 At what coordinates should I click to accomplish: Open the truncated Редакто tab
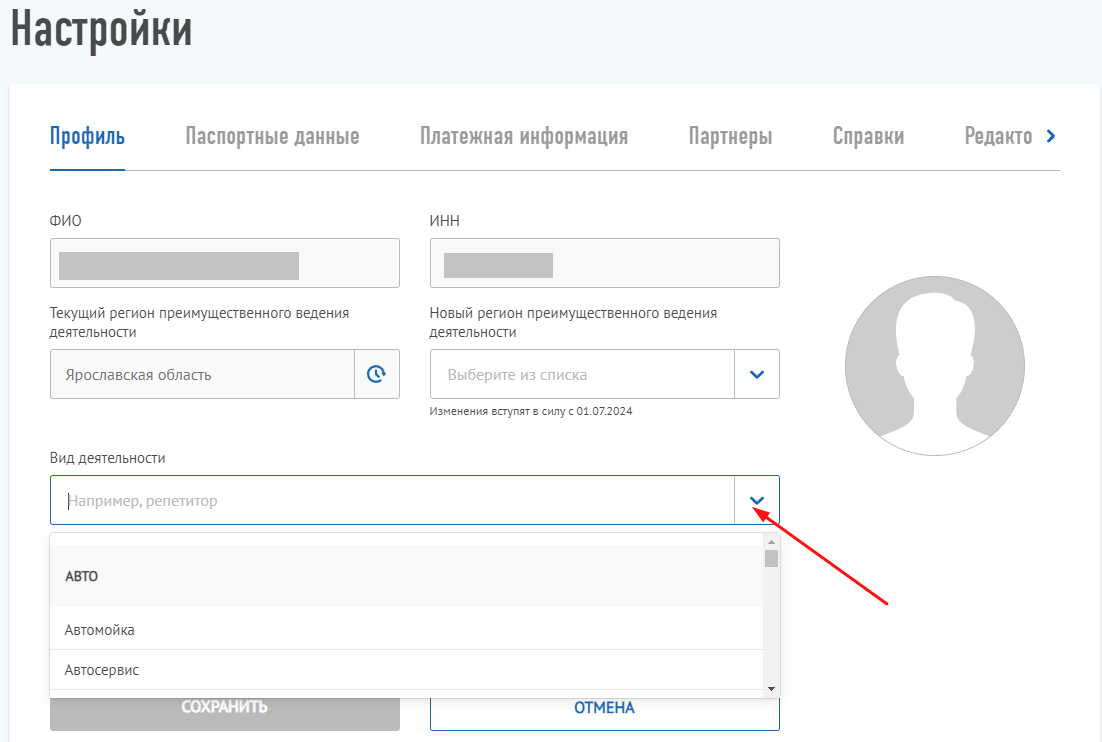tap(997, 137)
